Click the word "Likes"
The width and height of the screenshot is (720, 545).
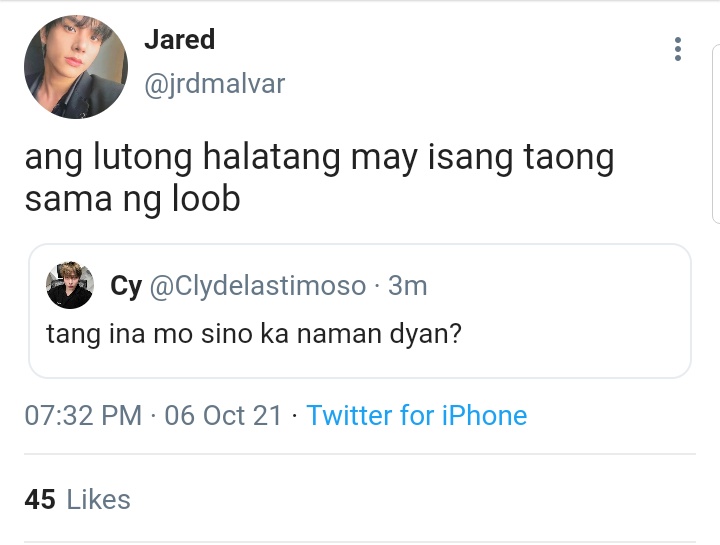click(99, 499)
